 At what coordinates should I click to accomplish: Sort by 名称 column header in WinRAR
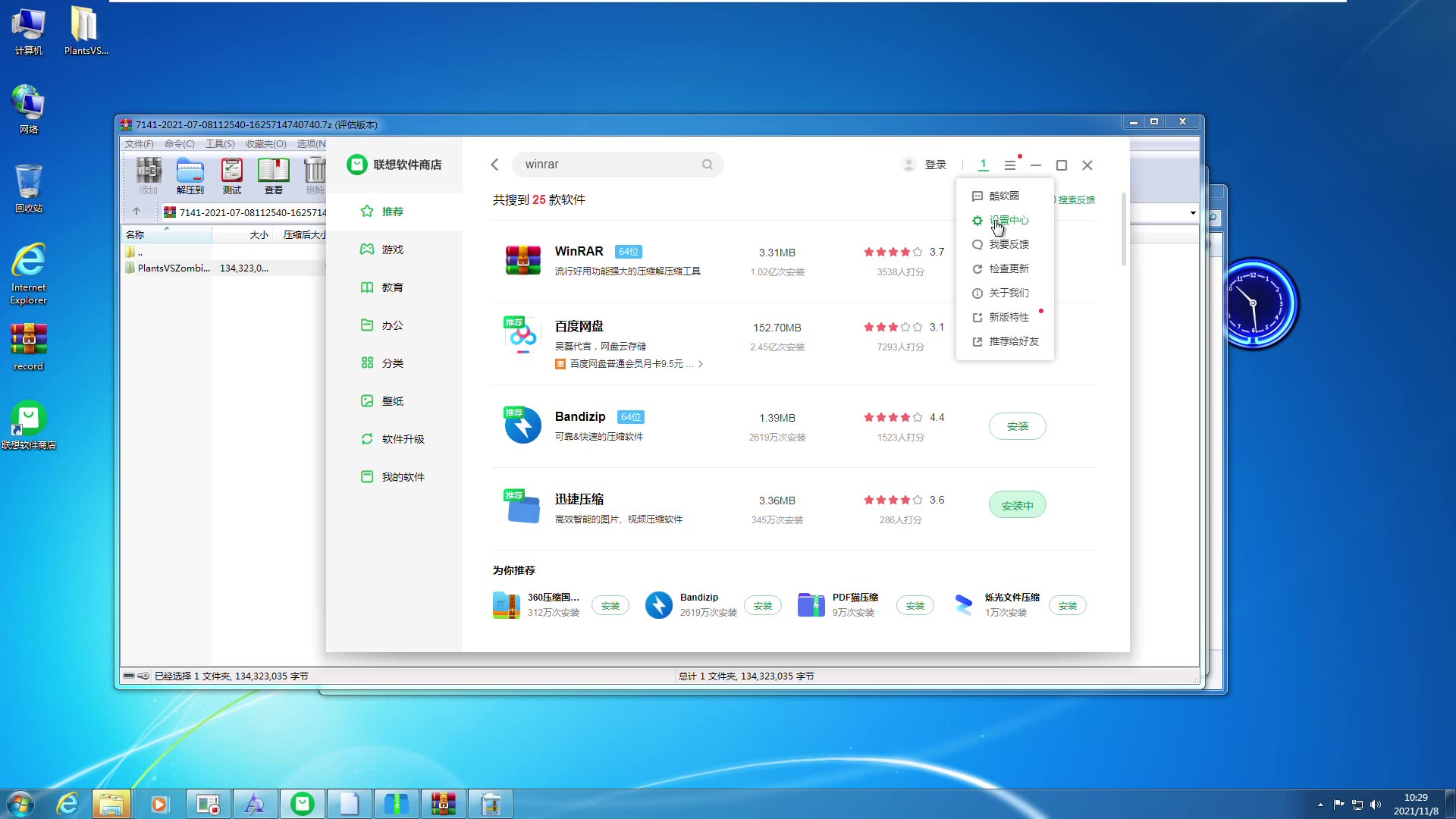pyautogui.click(x=167, y=235)
